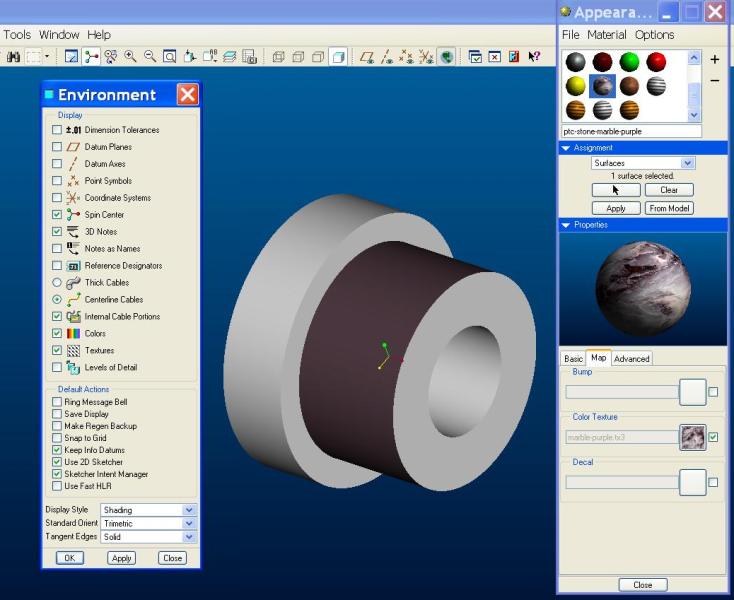This screenshot has height=600, width=734.
Task: Click OK in Environment dialog
Action: 69,558
